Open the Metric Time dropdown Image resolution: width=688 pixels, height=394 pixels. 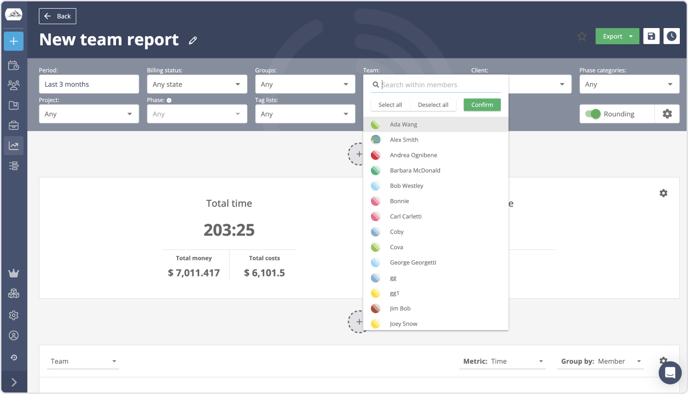[502, 362]
